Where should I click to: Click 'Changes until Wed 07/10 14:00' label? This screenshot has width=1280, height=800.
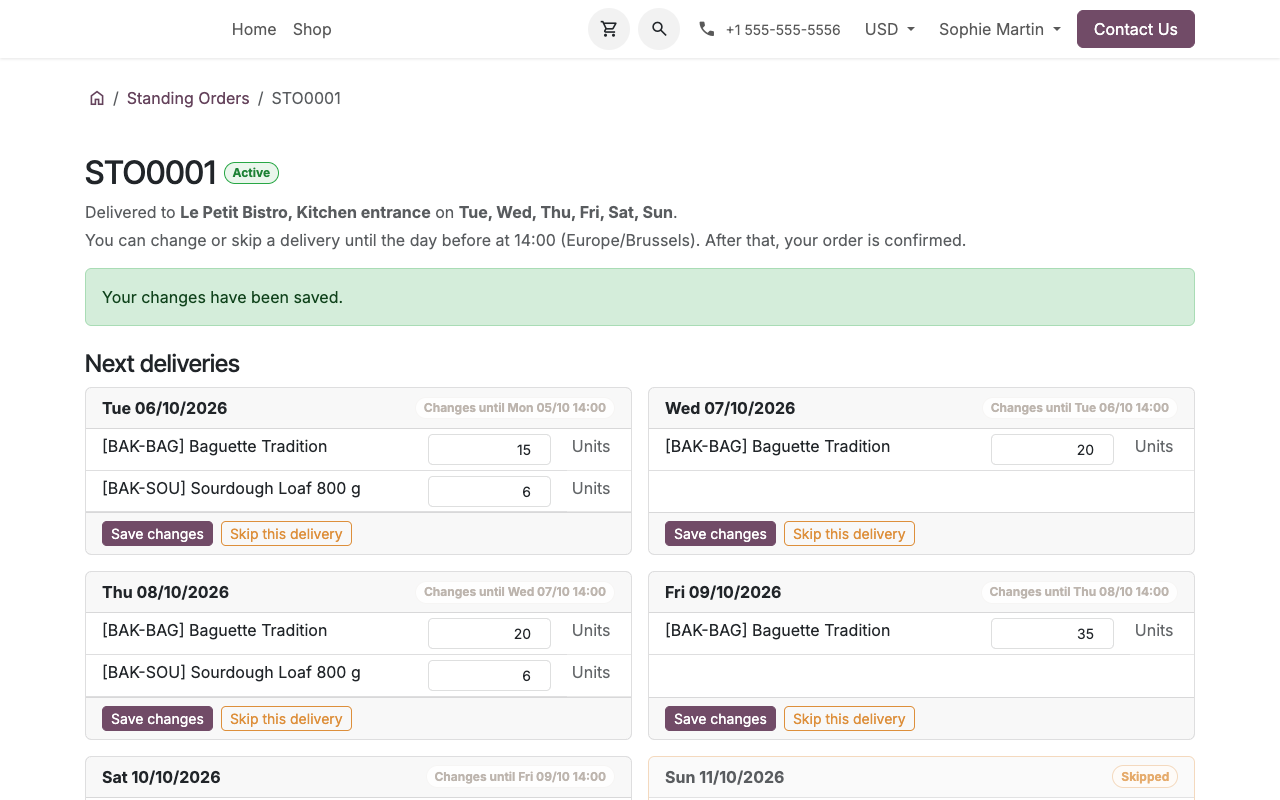(x=515, y=592)
